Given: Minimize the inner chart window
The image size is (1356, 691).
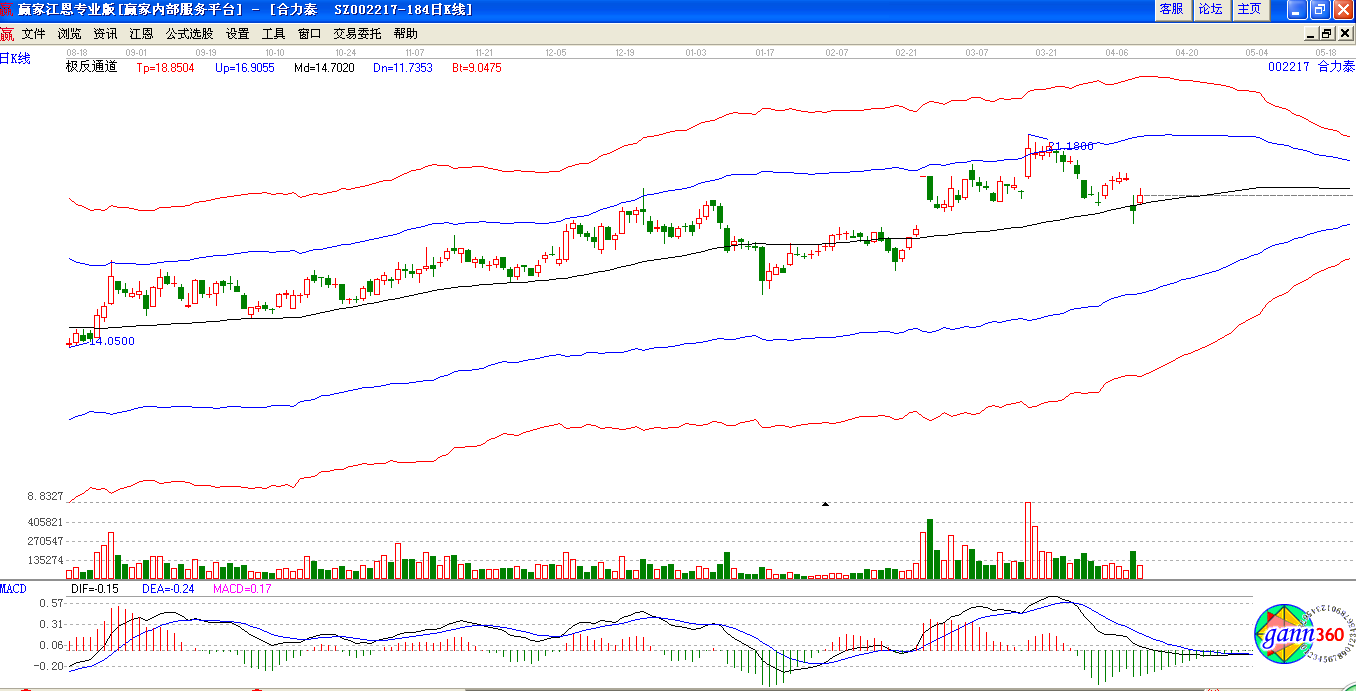Looking at the screenshot, I should [1313, 33].
